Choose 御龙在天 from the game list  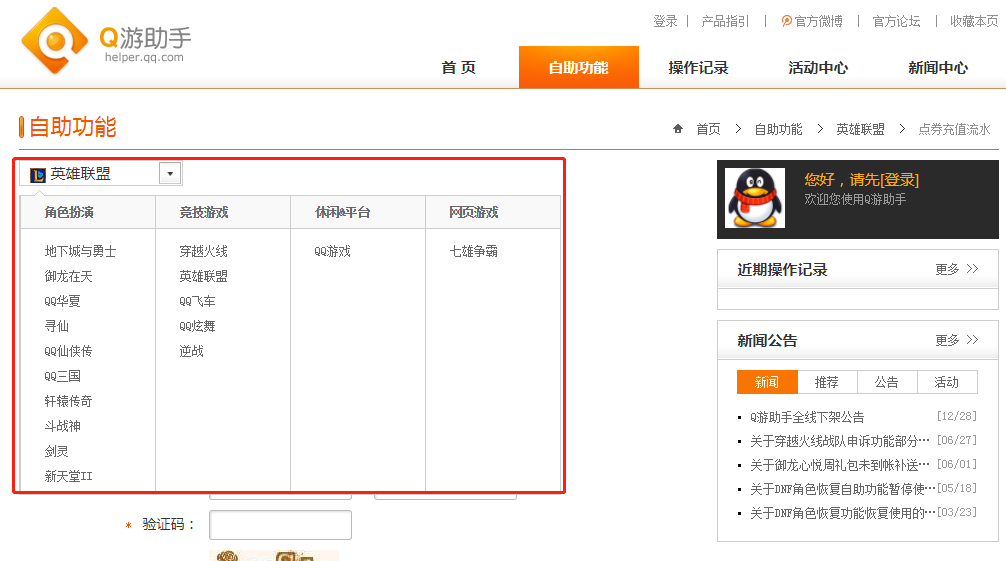tap(69, 277)
